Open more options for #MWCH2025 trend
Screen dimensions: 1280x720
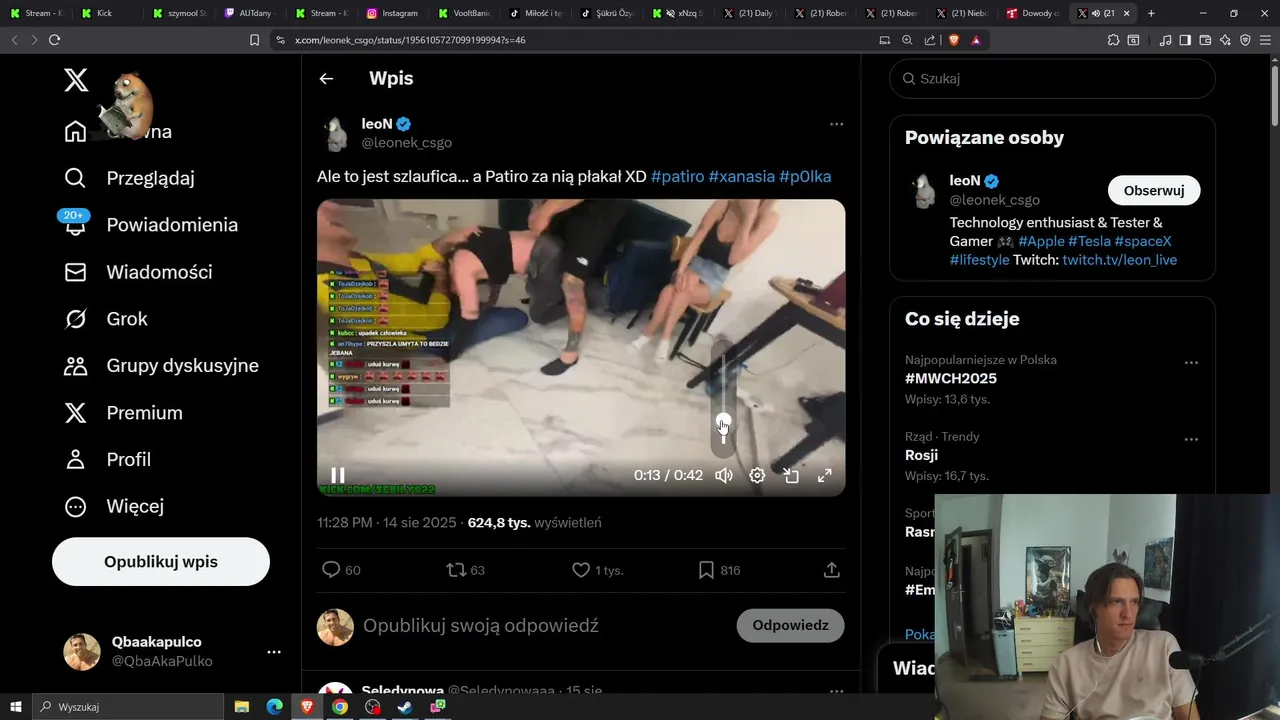(1191, 363)
